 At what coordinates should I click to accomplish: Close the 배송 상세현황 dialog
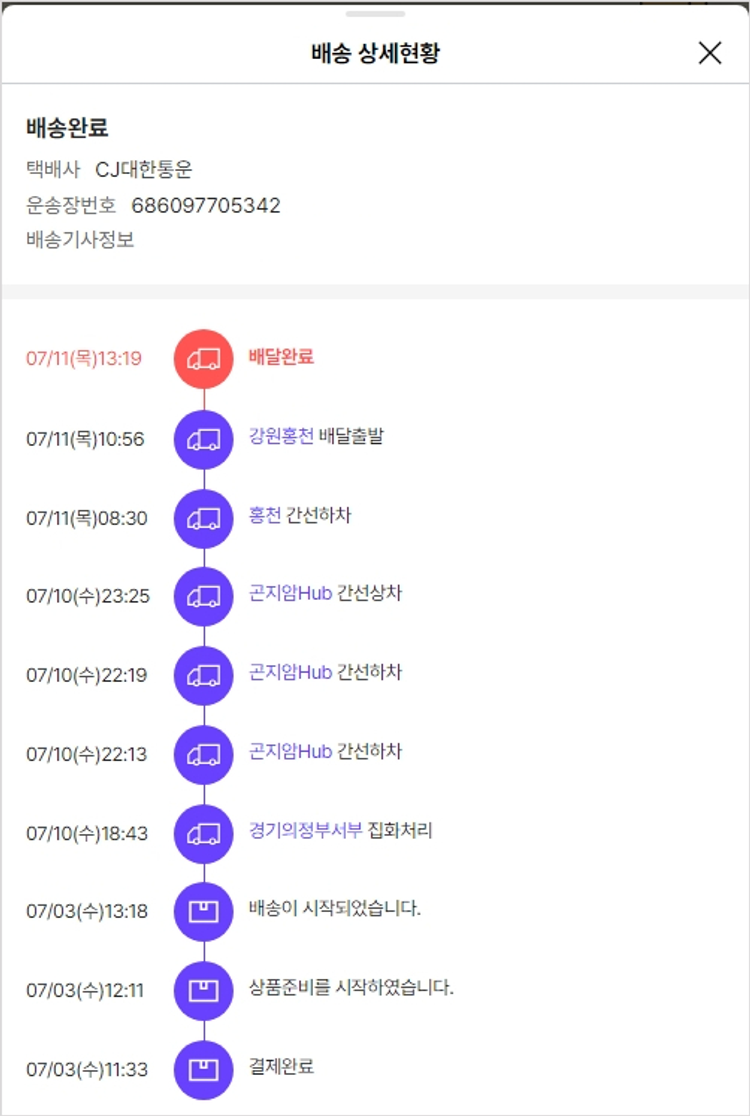pyautogui.click(x=709, y=53)
